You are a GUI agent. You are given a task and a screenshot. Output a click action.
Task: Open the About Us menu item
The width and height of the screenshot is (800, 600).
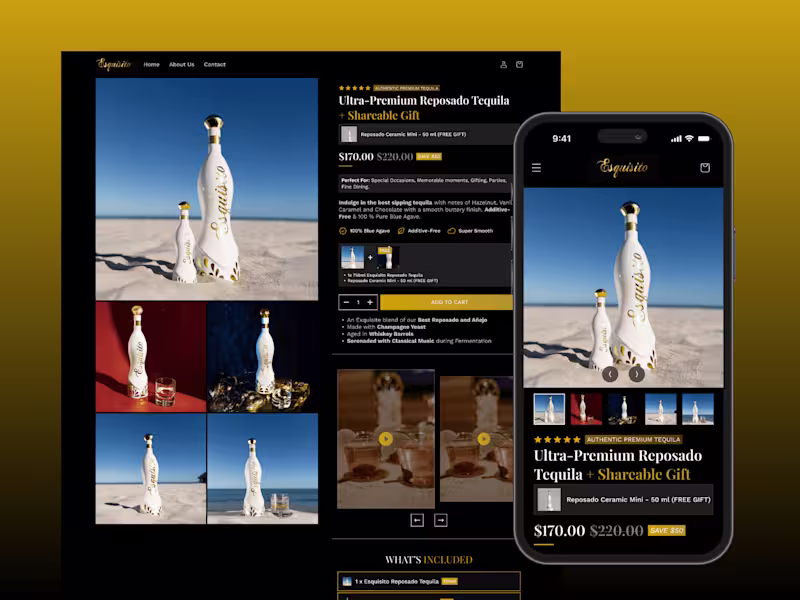click(x=182, y=65)
